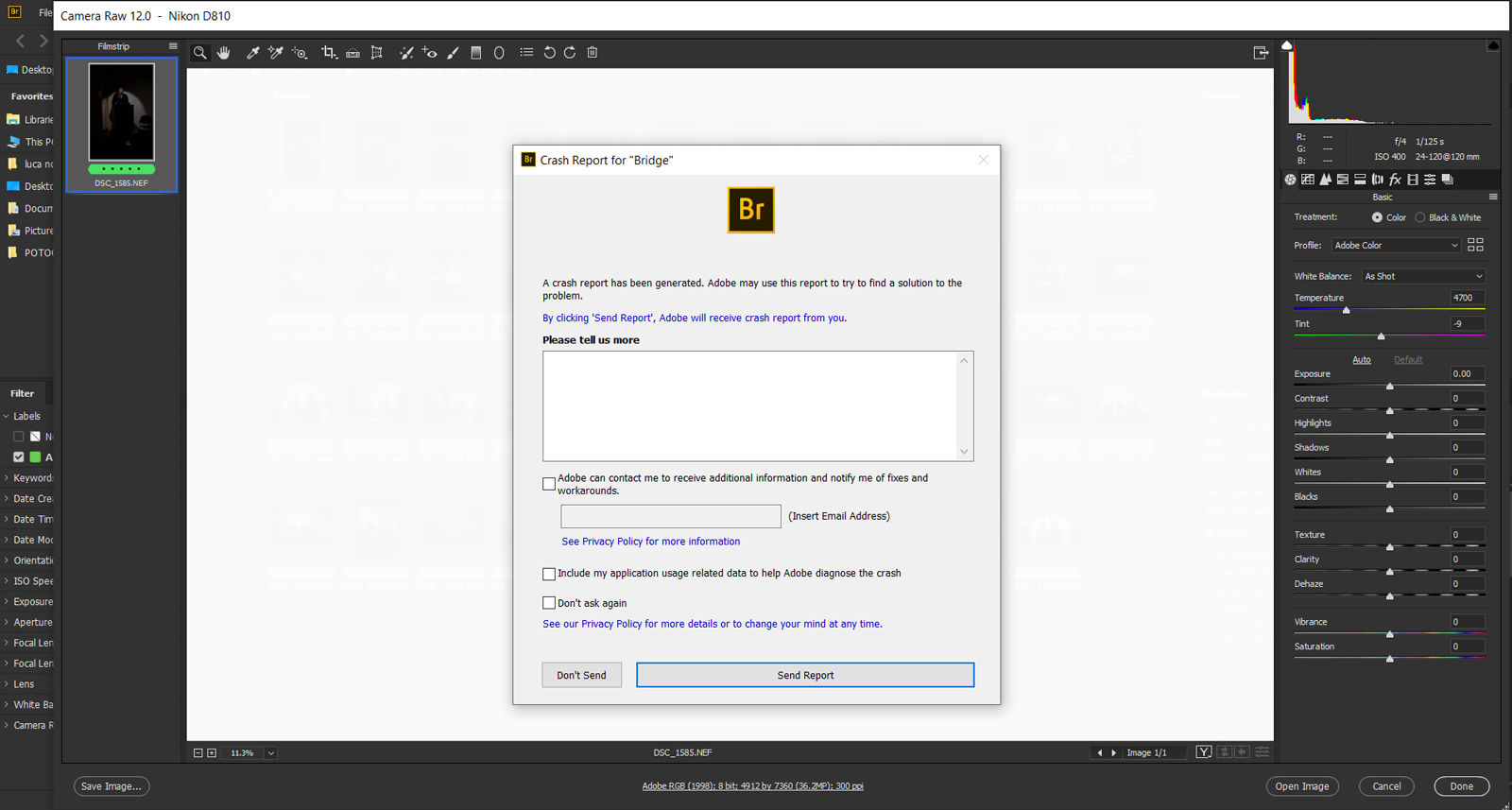Click the trash icon to mark for deletion
1512x810 pixels.
click(593, 53)
